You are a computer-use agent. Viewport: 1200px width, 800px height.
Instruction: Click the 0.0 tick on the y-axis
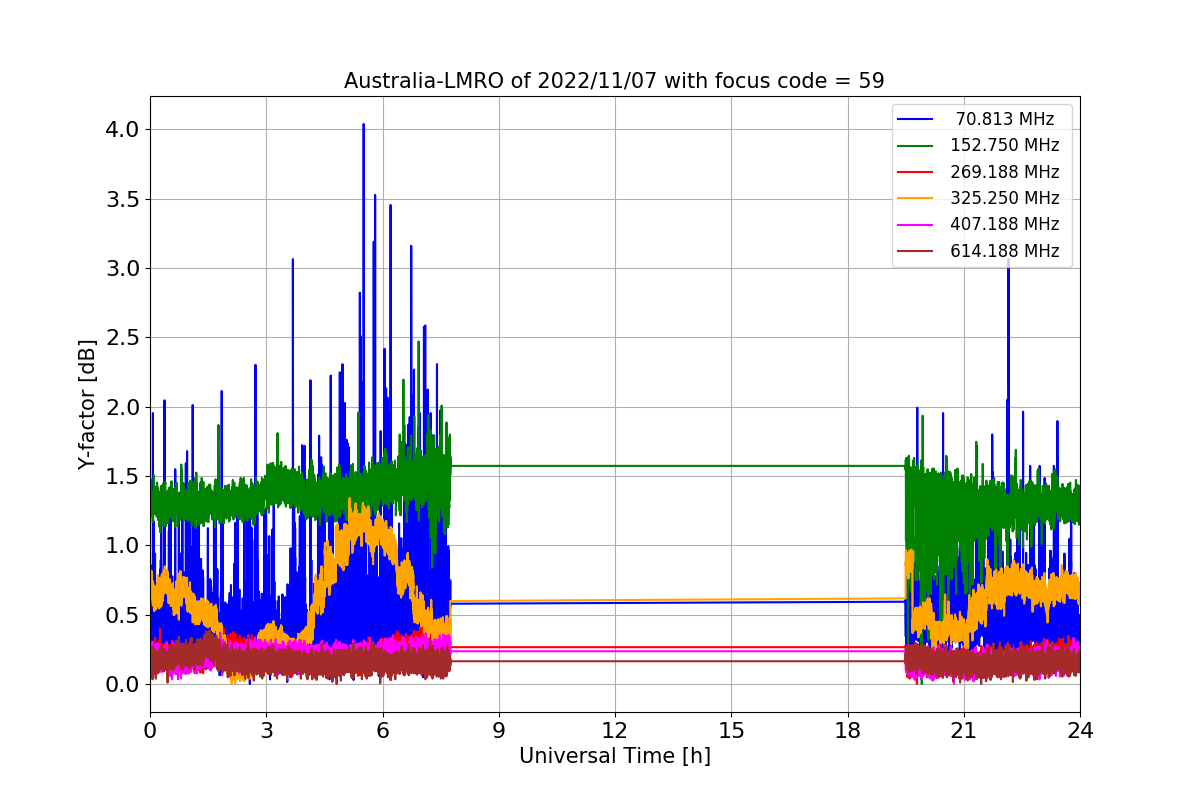pyautogui.click(x=124, y=684)
